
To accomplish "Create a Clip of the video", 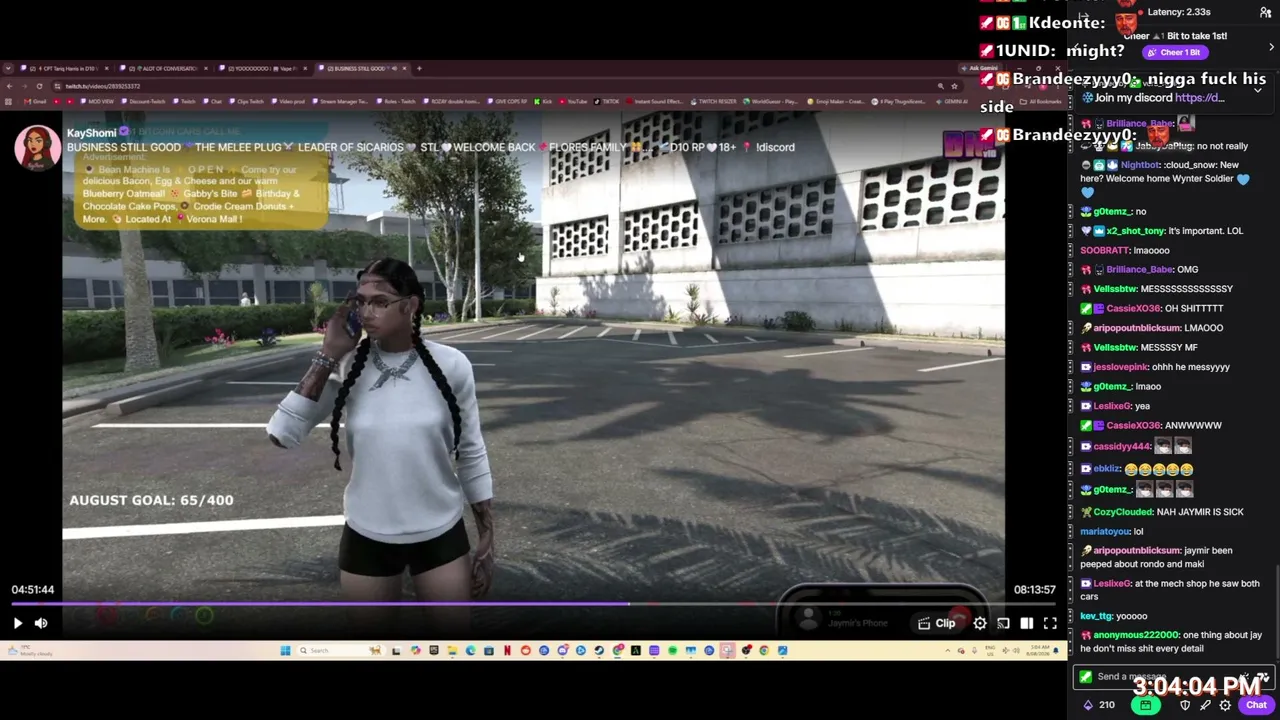I will 937,623.
